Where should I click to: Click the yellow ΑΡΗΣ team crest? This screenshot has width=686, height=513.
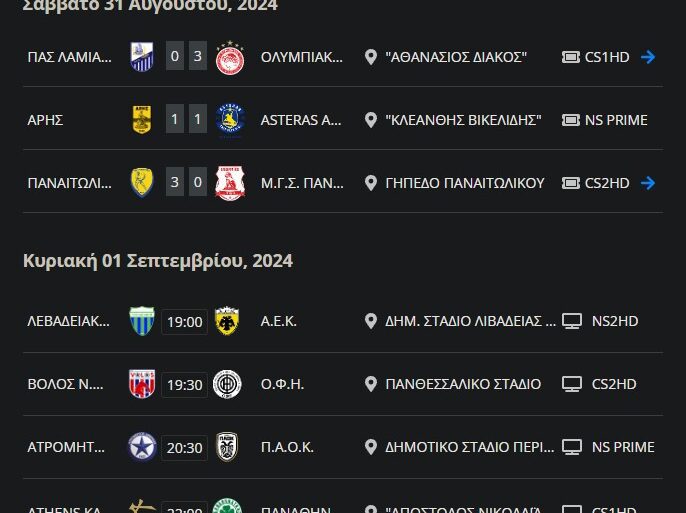click(142, 120)
